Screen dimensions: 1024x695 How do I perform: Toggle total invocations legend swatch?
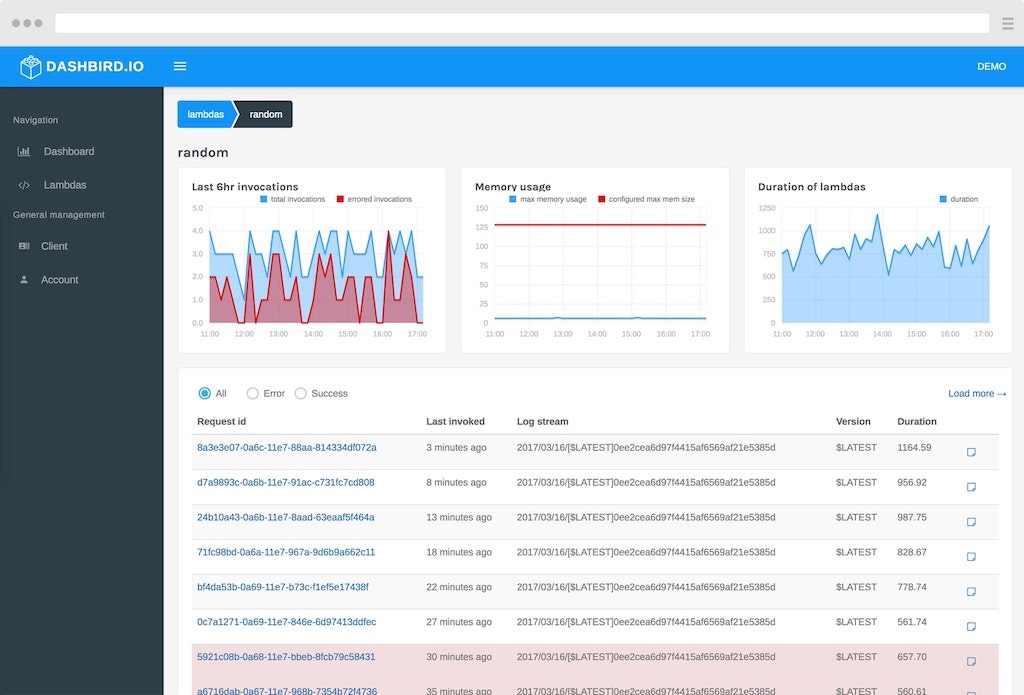pos(264,199)
